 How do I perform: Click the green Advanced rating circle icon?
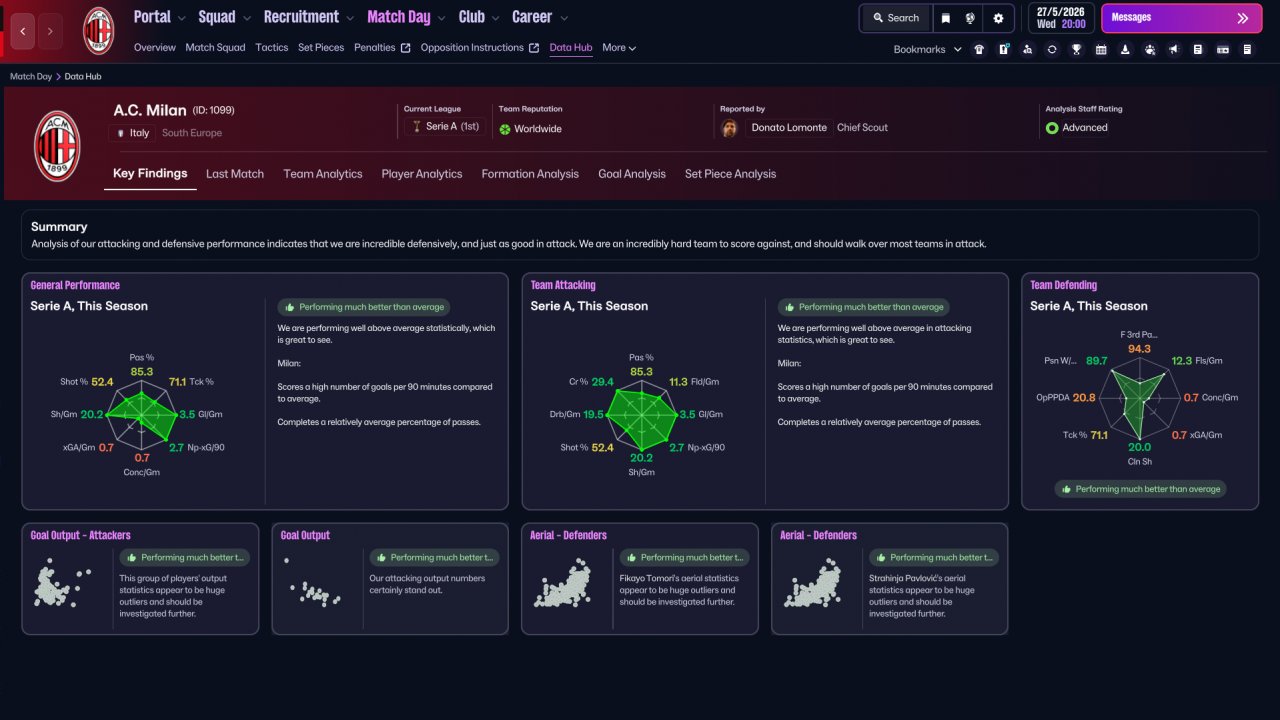1052,128
